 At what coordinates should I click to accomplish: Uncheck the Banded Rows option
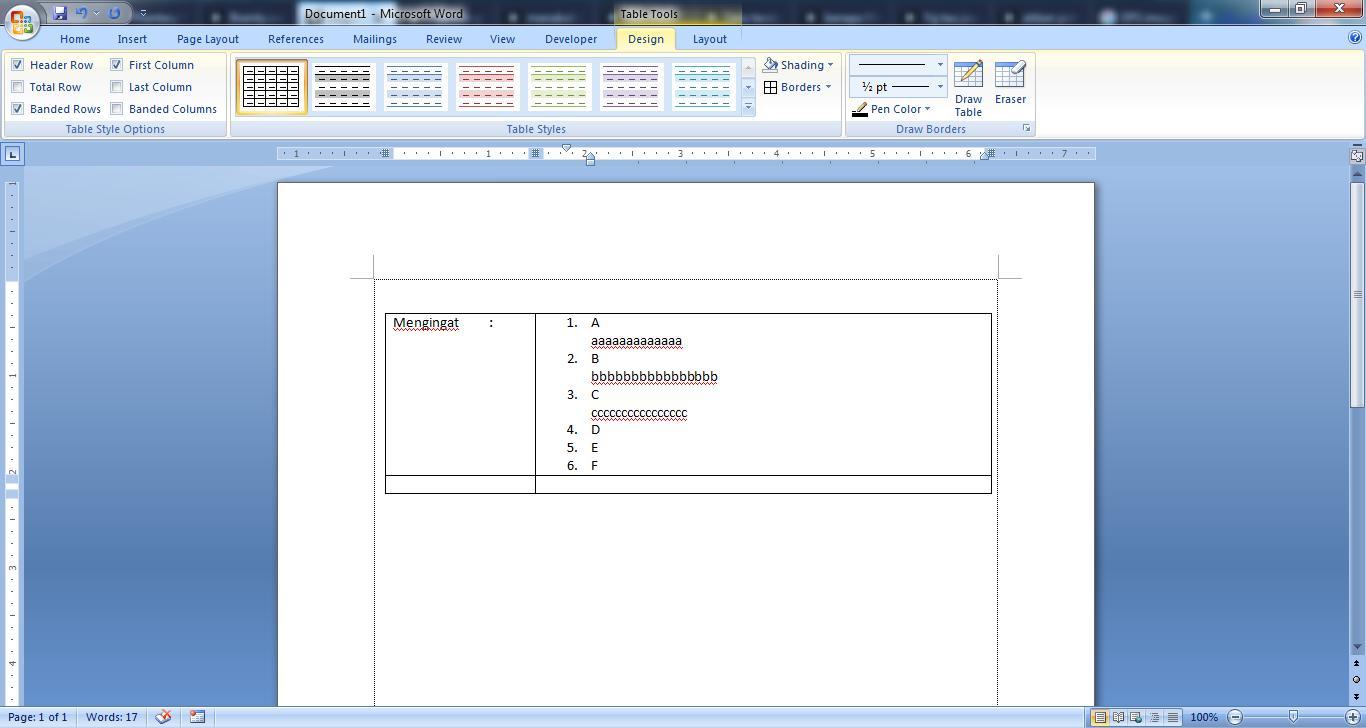[17, 109]
